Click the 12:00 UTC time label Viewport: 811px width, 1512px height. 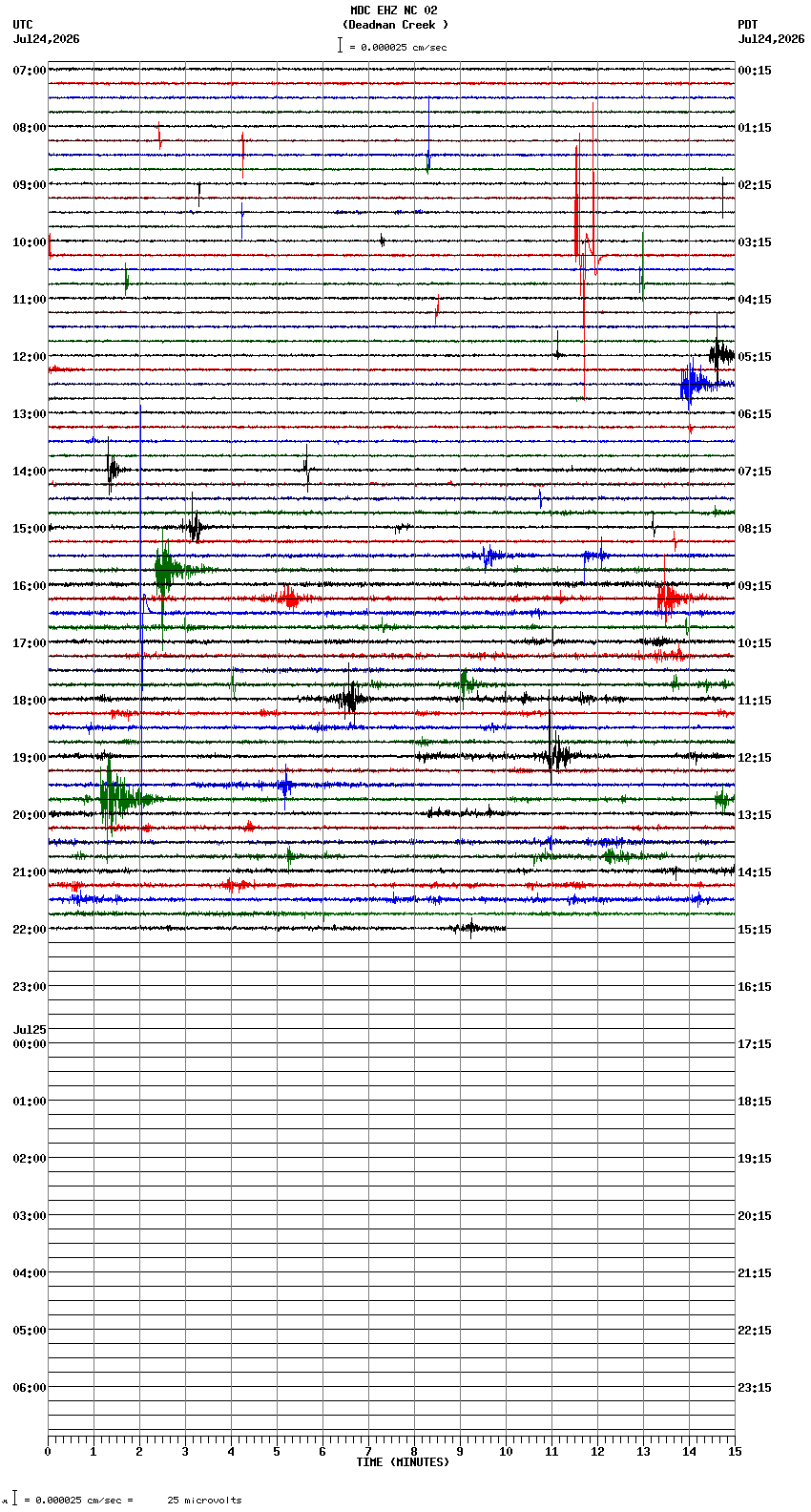pyautogui.click(x=29, y=357)
